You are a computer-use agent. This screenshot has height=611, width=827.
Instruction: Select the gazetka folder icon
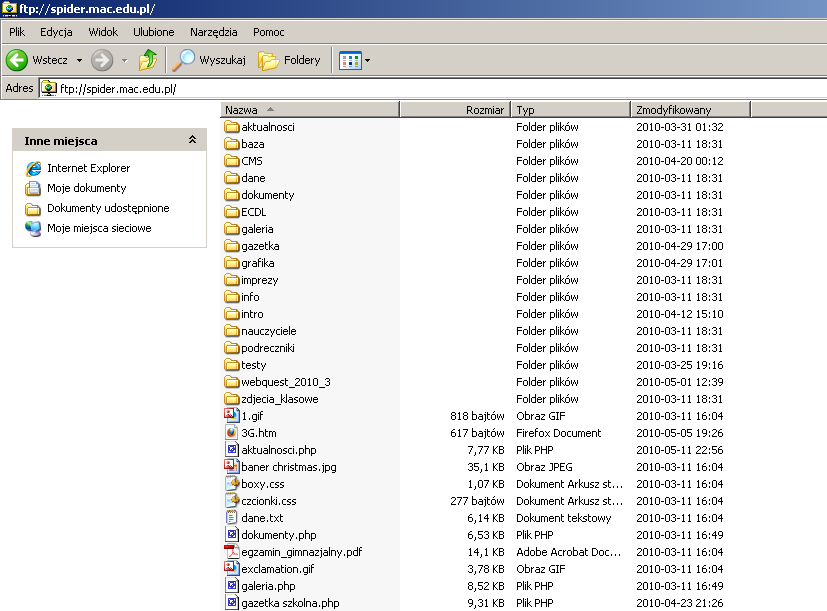pyautogui.click(x=232, y=245)
